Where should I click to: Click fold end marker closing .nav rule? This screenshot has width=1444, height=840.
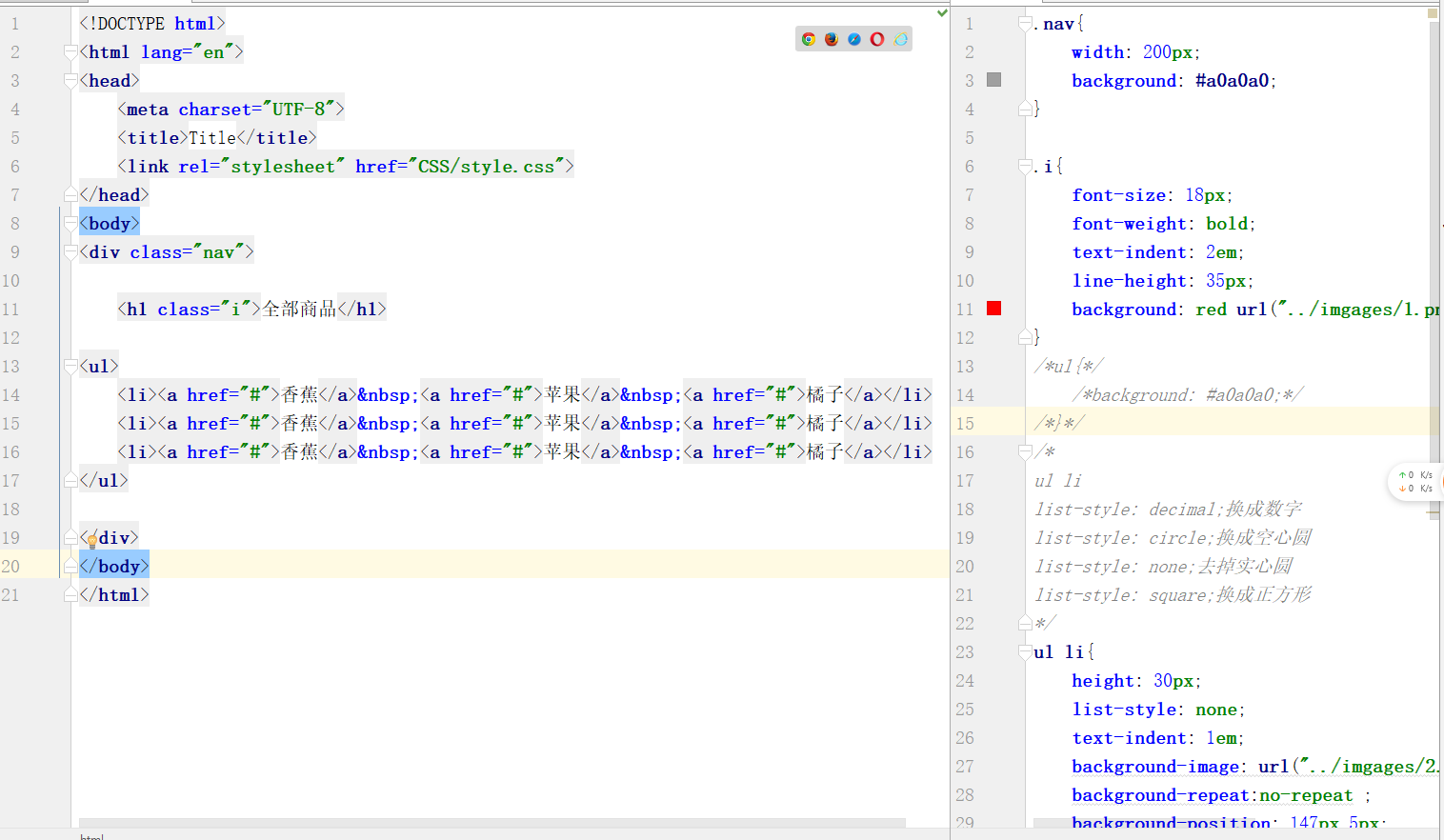coord(1025,109)
